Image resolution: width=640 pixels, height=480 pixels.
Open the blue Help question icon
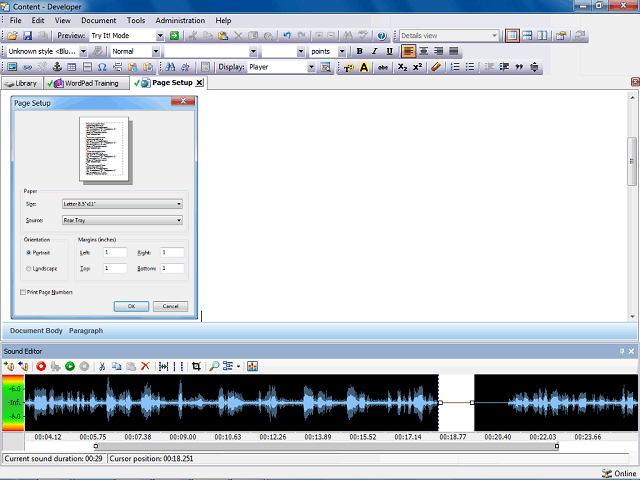[382, 36]
